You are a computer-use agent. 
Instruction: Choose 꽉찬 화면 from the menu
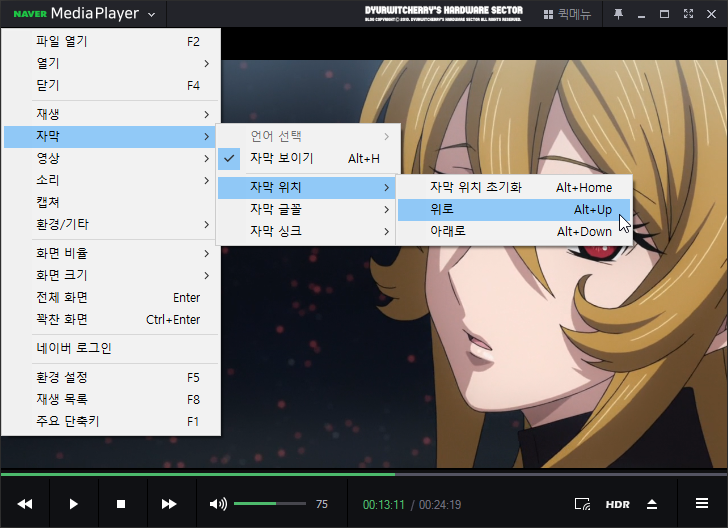click(111, 319)
